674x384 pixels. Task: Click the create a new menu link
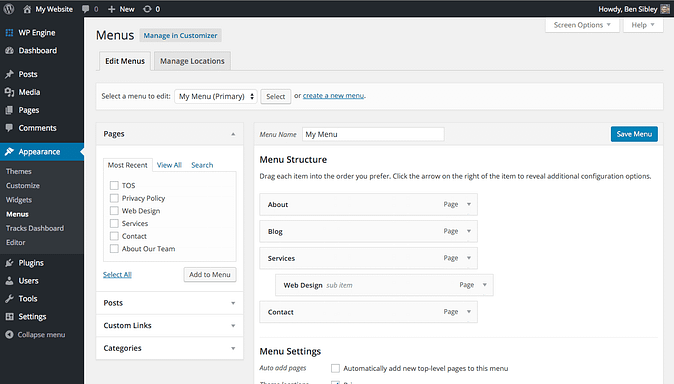click(x=334, y=96)
